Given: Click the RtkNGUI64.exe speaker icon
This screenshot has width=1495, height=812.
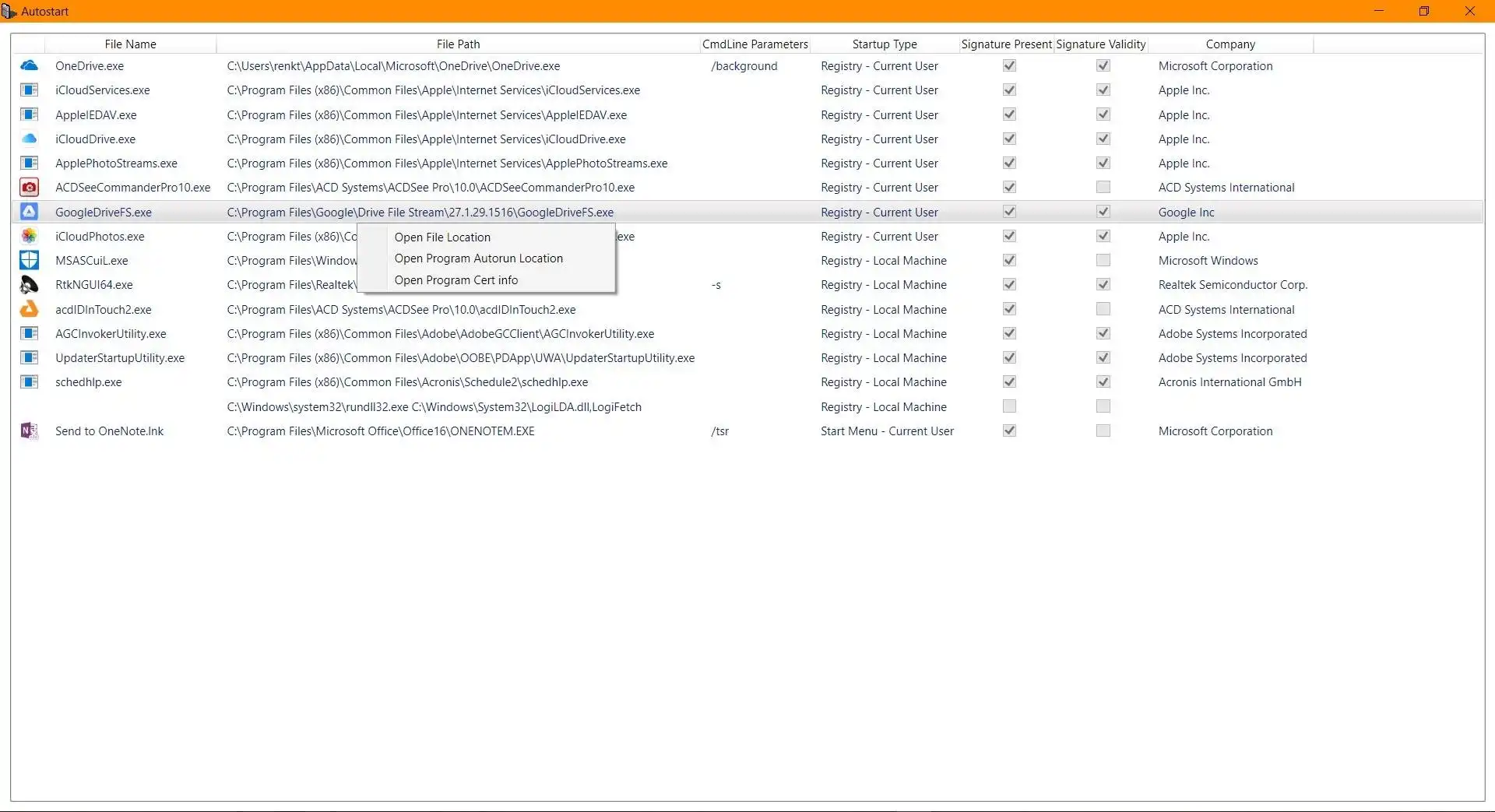Looking at the screenshot, I should tap(29, 285).
